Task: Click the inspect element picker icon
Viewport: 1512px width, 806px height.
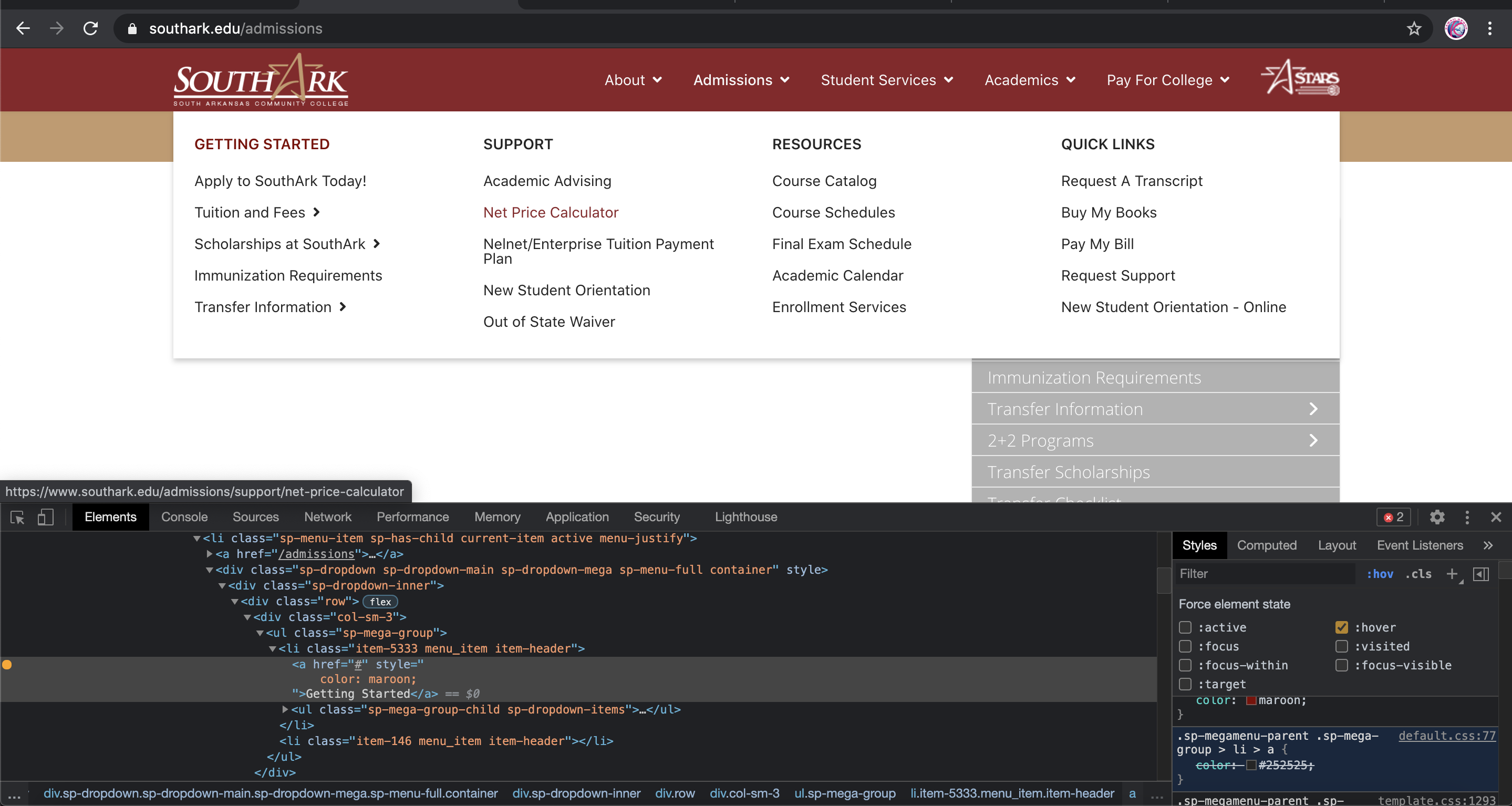Action: tap(17, 517)
